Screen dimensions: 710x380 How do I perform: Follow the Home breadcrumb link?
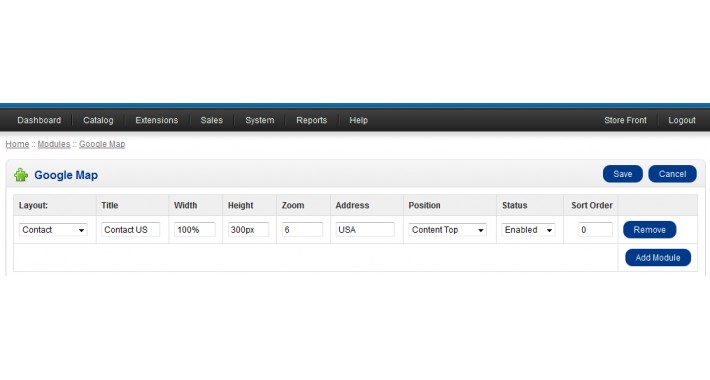click(x=17, y=144)
